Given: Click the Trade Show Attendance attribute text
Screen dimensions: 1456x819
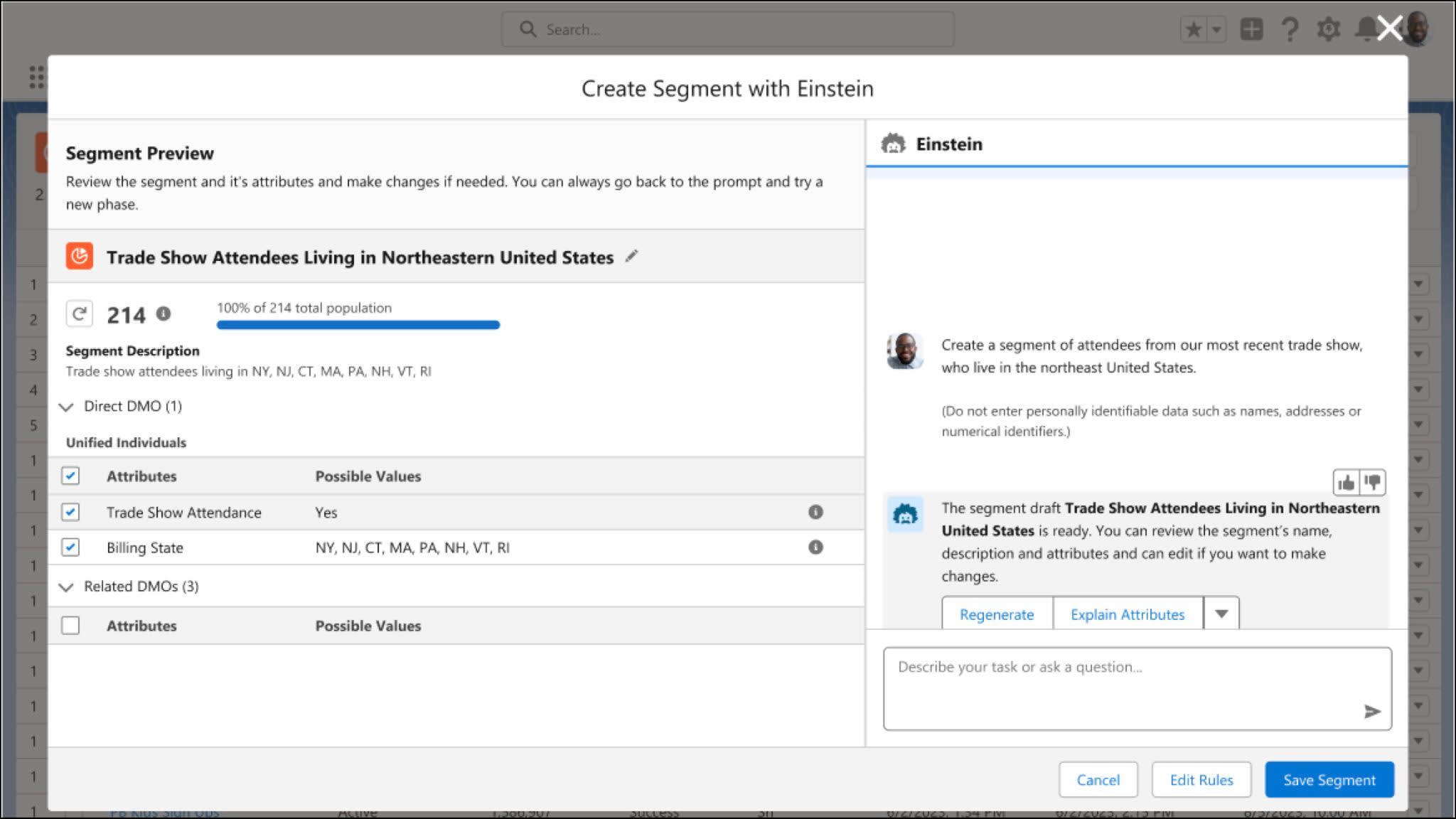Looking at the screenshot, I should pos(184,513).
